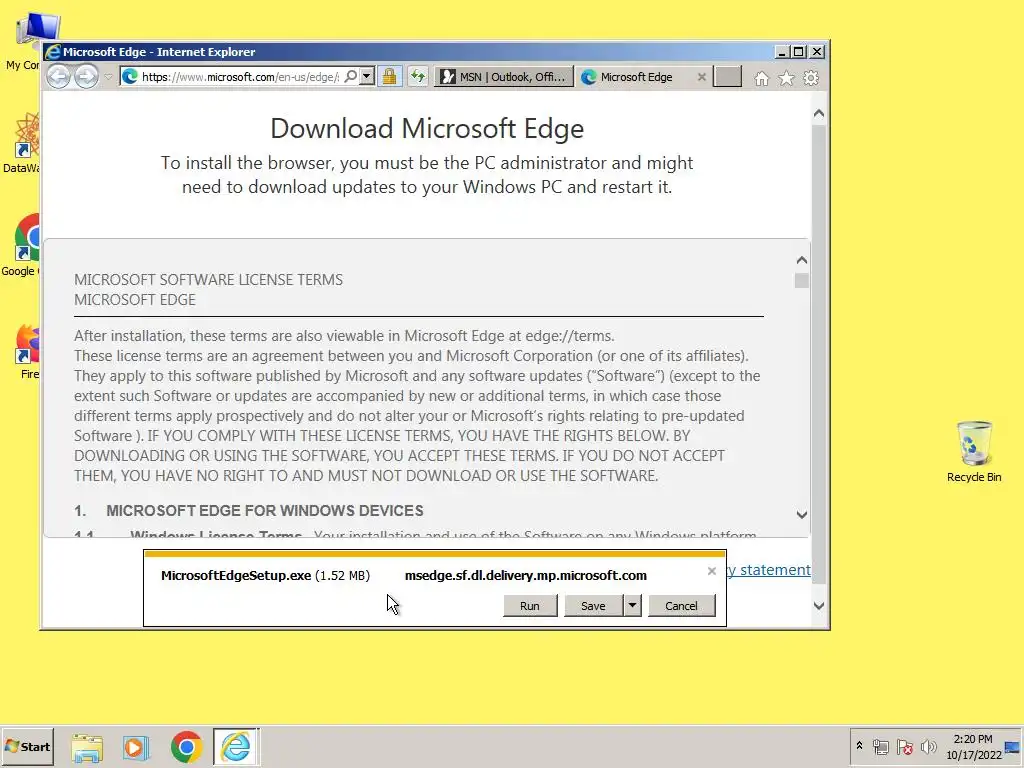
Task: Open the volume speaker icon
Action: coord(928,746)
